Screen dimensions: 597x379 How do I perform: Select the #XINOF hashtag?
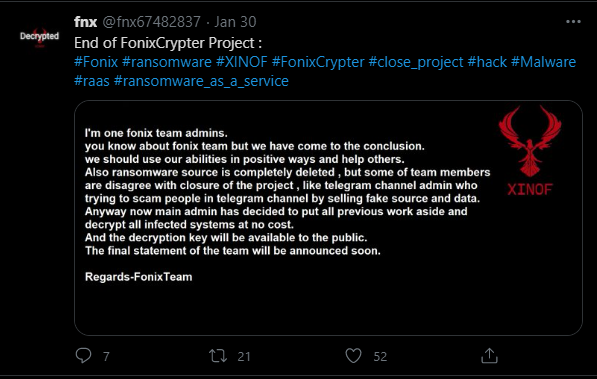pos(242,62)
